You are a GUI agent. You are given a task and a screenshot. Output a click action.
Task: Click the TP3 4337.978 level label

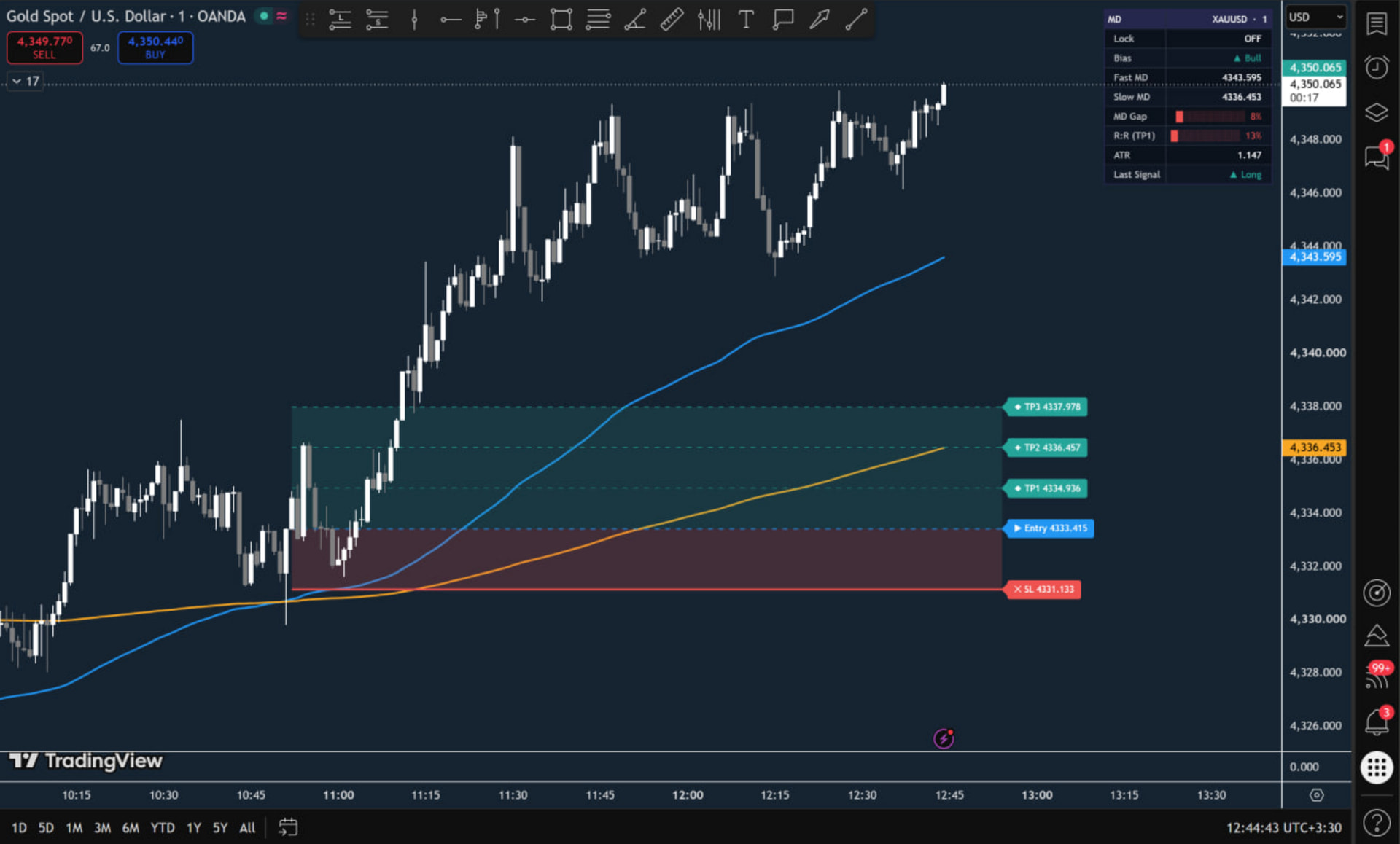[1046, 407]
